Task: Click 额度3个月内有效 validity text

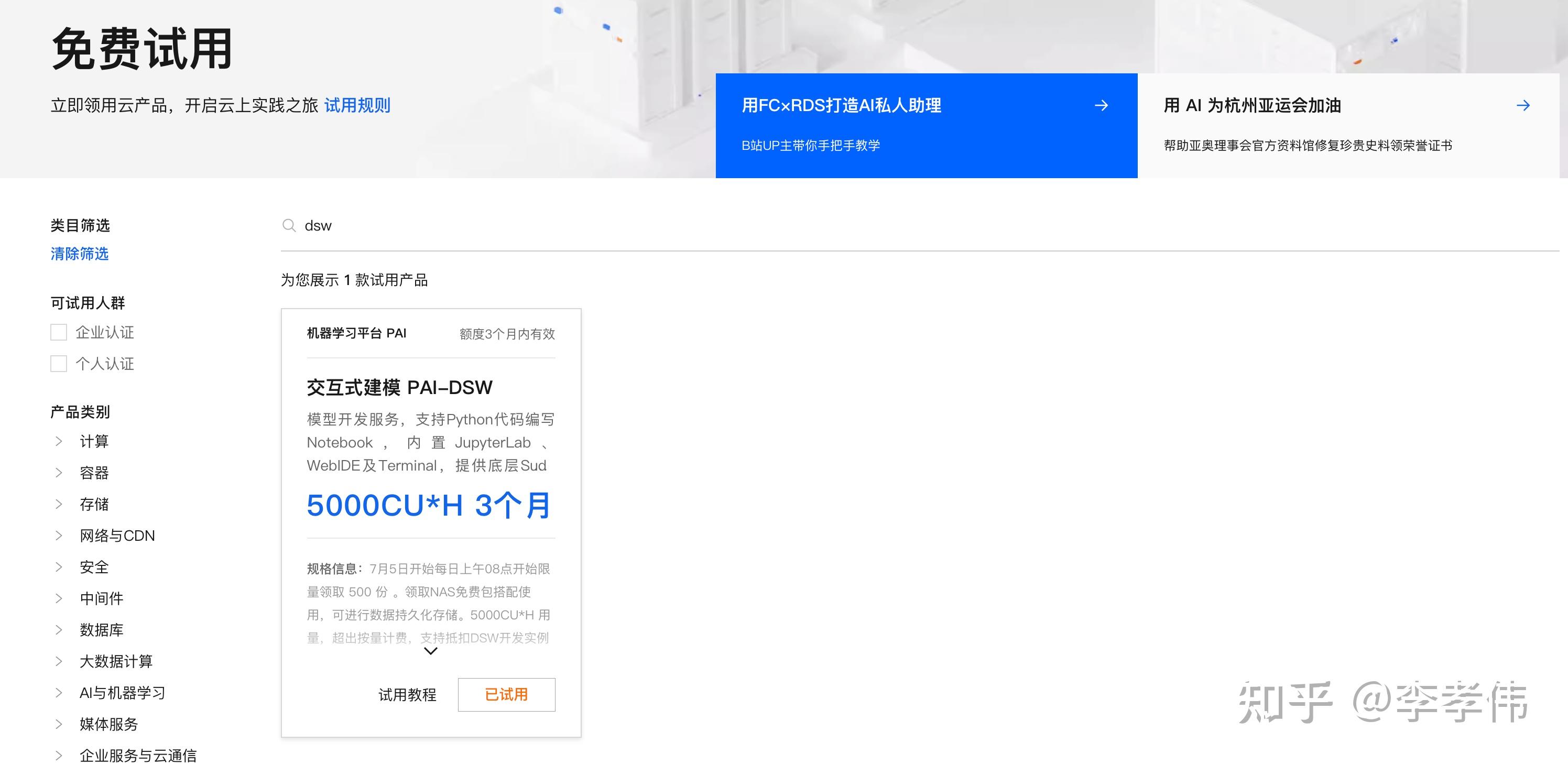Action: tap(507, 334)
